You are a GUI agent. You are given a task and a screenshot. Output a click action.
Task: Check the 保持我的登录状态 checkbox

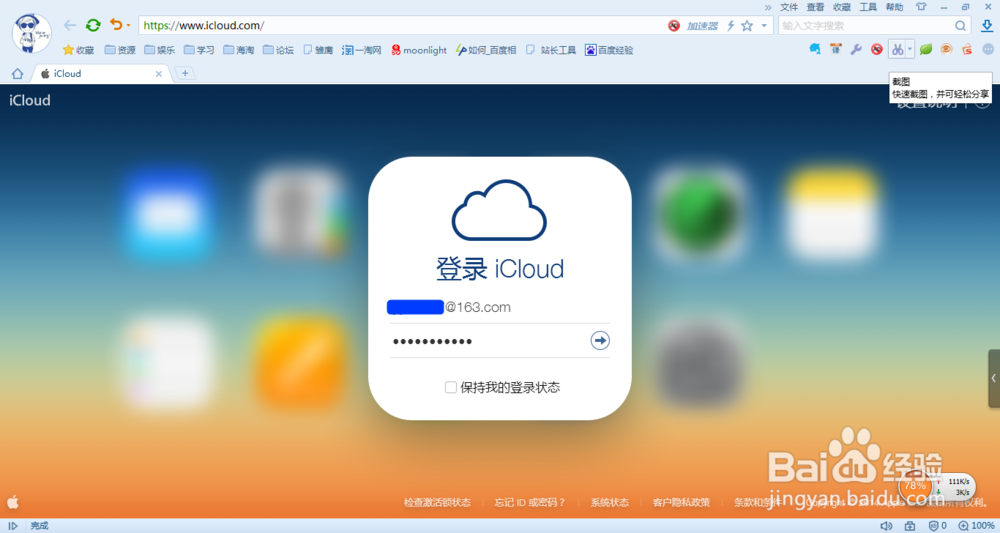click(450, 387)
